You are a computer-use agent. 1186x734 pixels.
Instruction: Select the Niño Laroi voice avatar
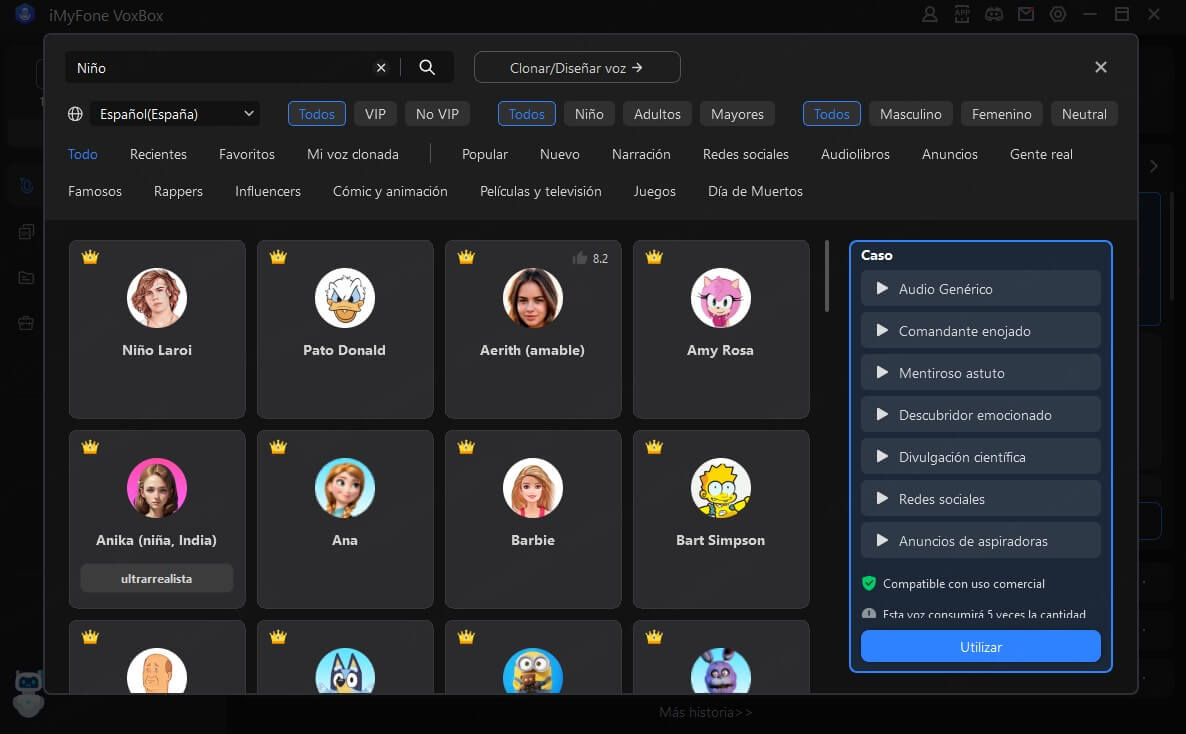157,297
